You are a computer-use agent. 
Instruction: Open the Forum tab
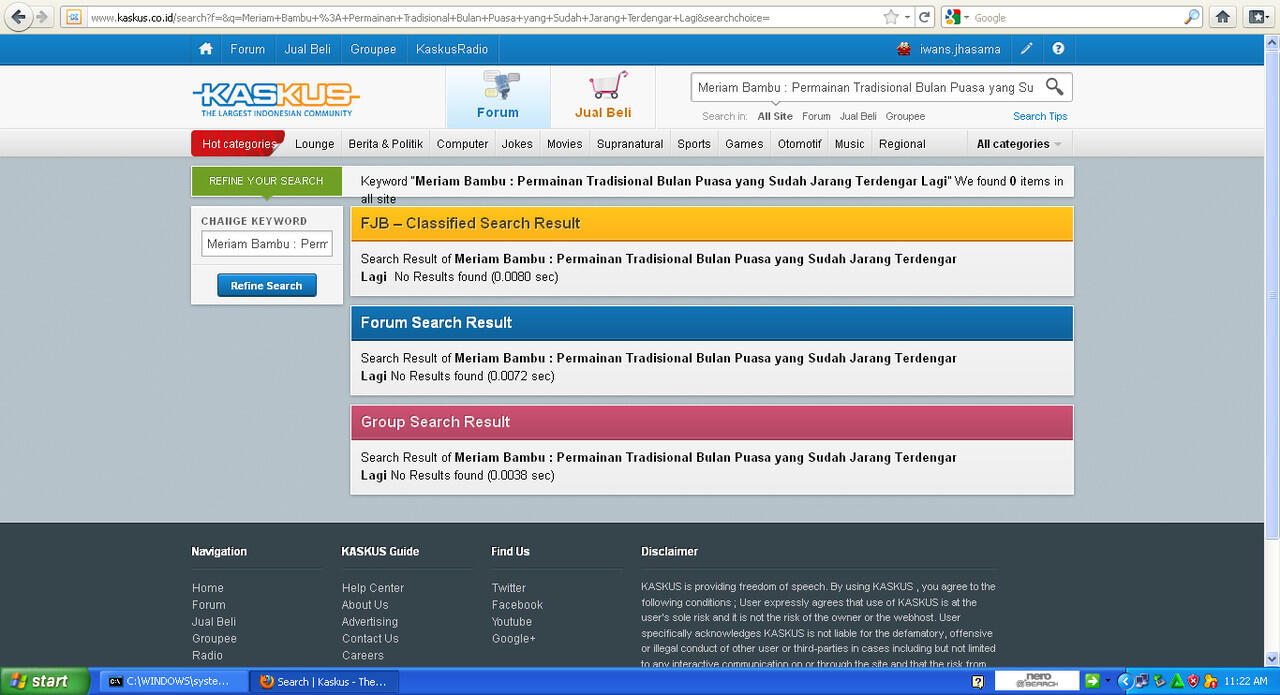[x=498, y=97]
